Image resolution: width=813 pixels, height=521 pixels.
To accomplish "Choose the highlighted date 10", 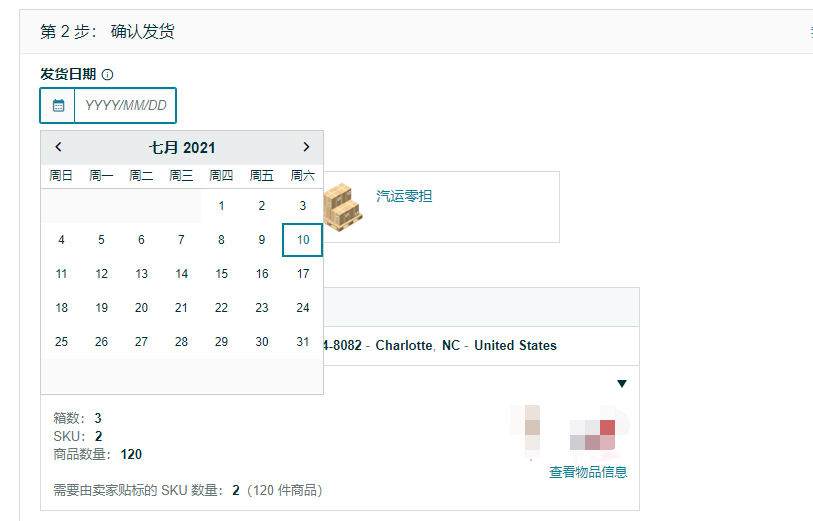I will (303, 240).
